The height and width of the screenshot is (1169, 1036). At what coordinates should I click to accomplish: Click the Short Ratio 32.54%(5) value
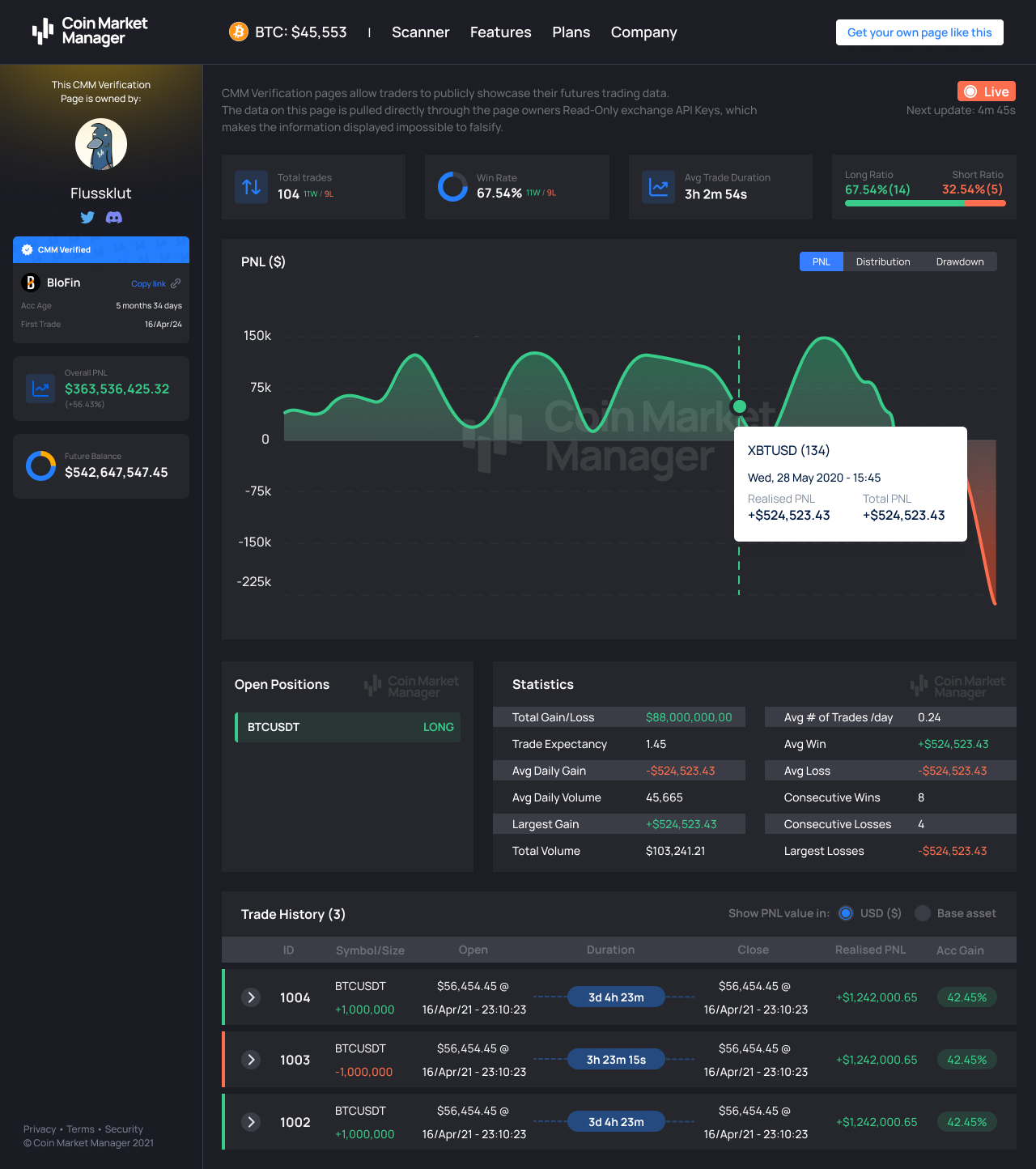click(x=972, y=189)
